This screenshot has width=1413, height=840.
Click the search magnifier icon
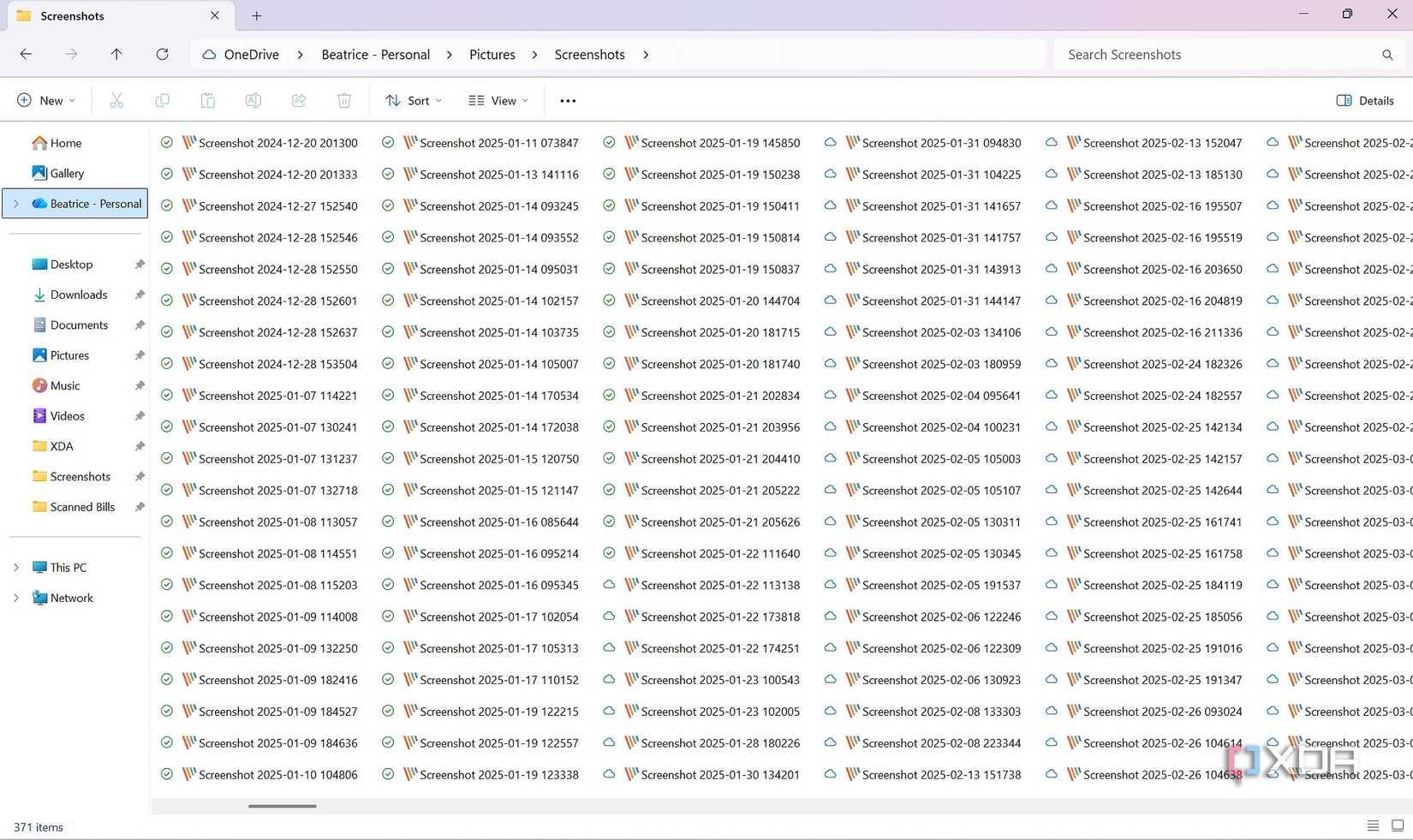point(1387,55)
